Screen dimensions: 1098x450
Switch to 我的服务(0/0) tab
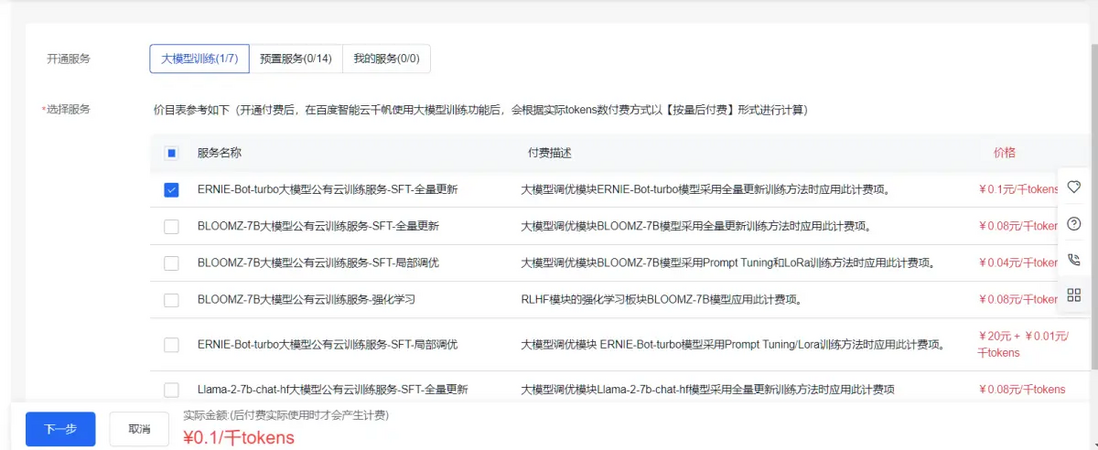[x=387, y=59]
